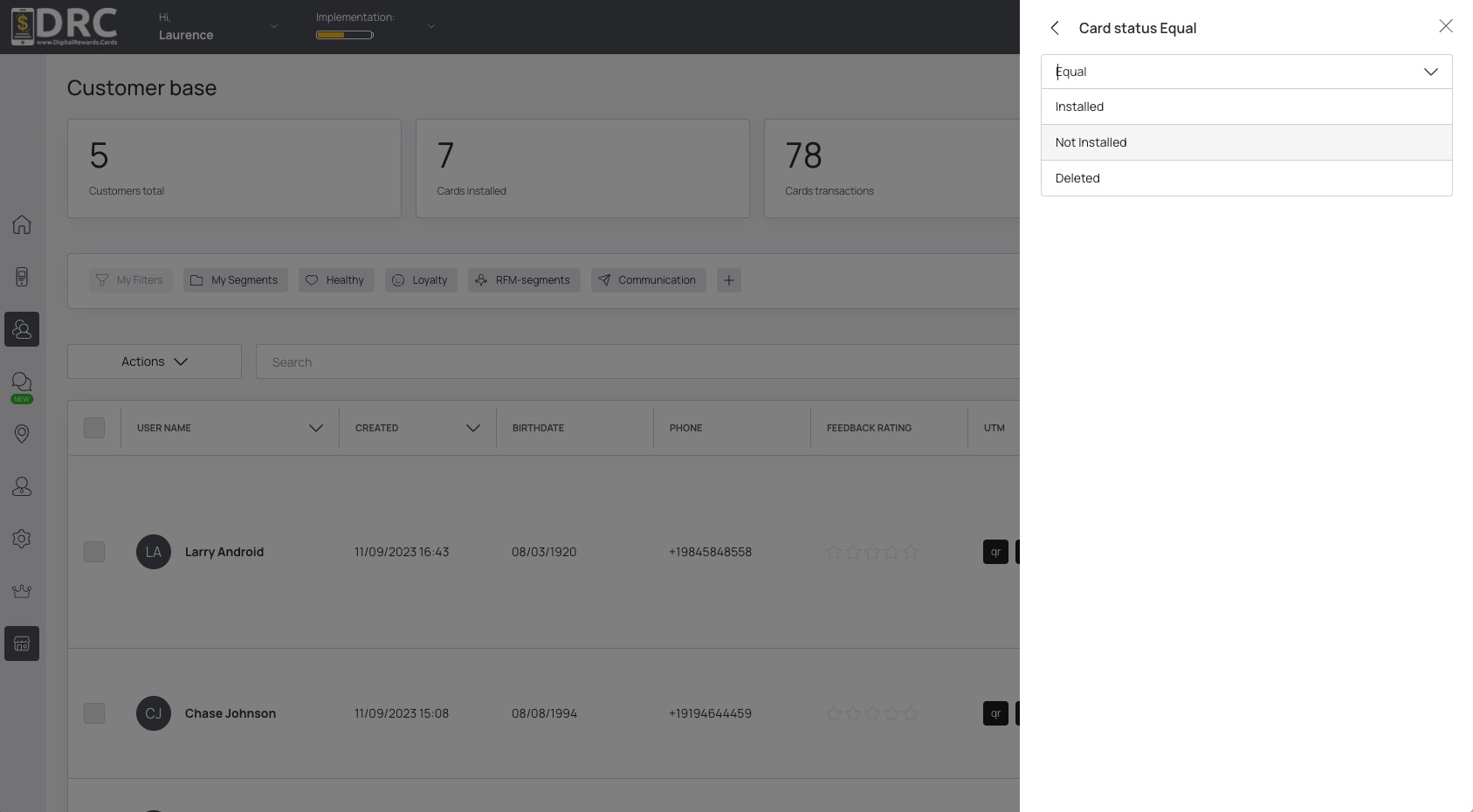
Task: Click the qr badge for Larry Android
Action: tap(995, 552)
